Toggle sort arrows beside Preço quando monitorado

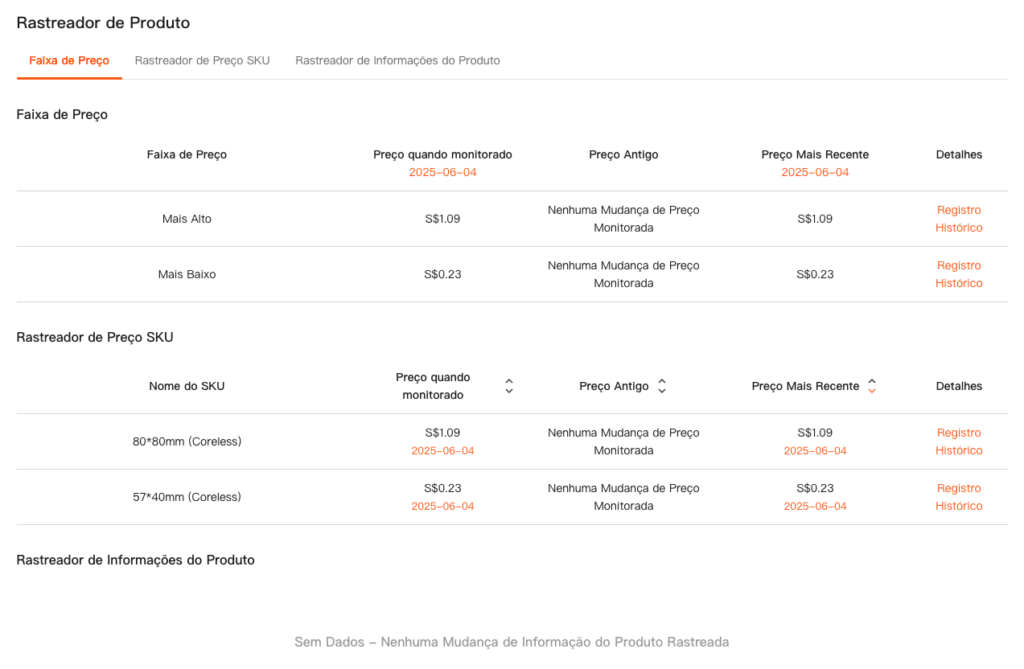tap(509, 386)
